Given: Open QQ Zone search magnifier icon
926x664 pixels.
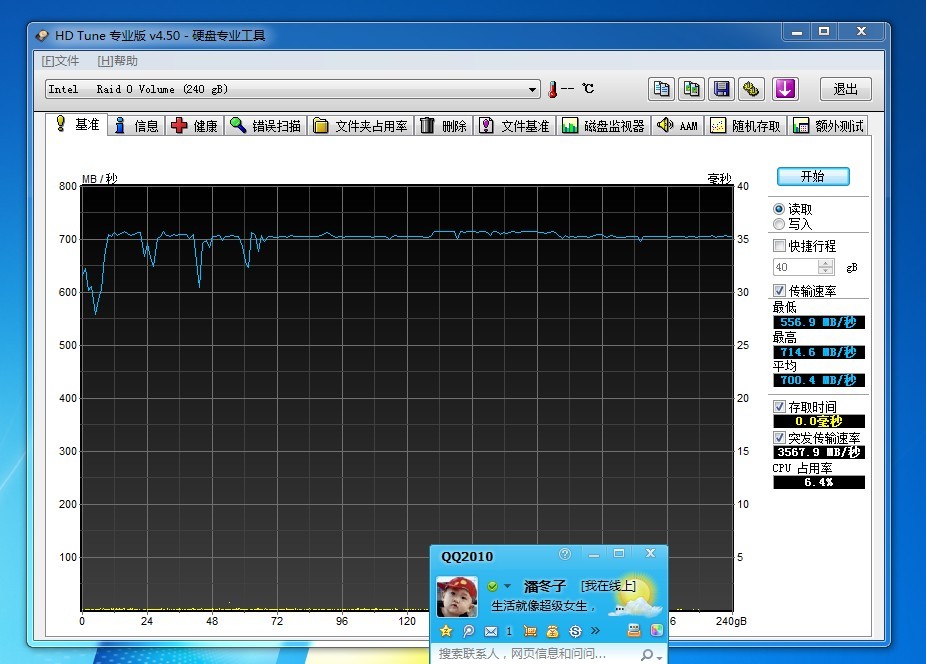Looking at the screenshot, I should click(468, 631).
